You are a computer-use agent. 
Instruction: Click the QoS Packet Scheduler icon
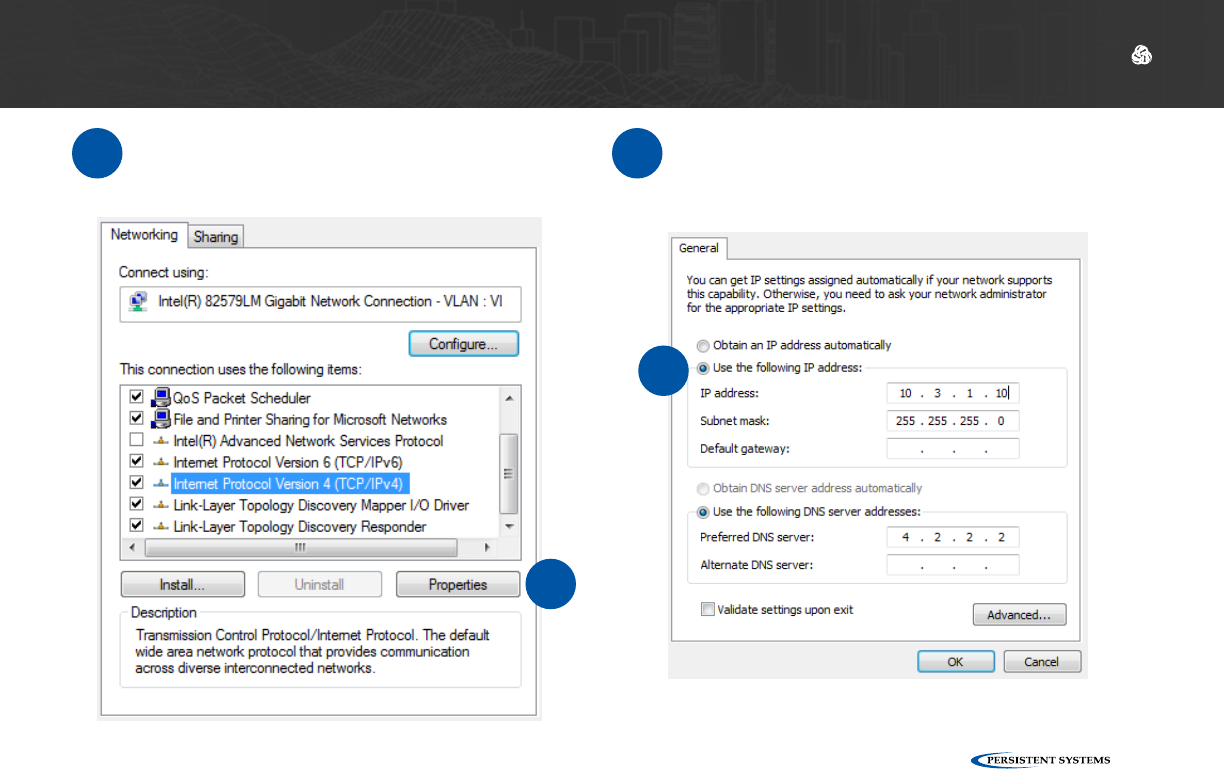[x=161, y=398]
